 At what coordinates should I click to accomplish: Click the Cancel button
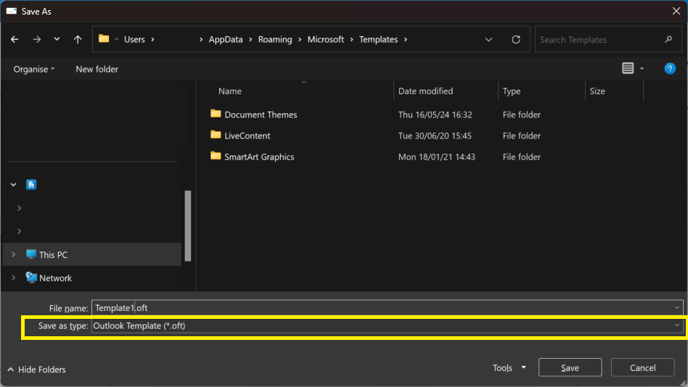coord(642,368)
